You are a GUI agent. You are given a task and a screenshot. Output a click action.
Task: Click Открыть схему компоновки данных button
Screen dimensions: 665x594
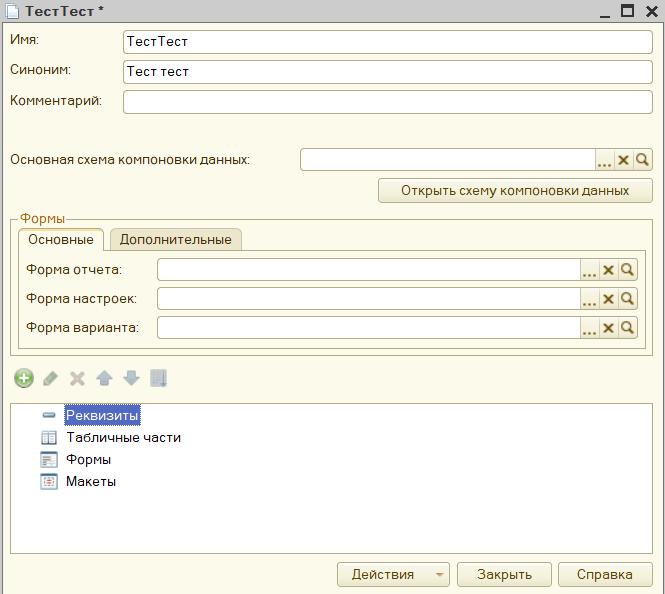[x=515, y=191]
